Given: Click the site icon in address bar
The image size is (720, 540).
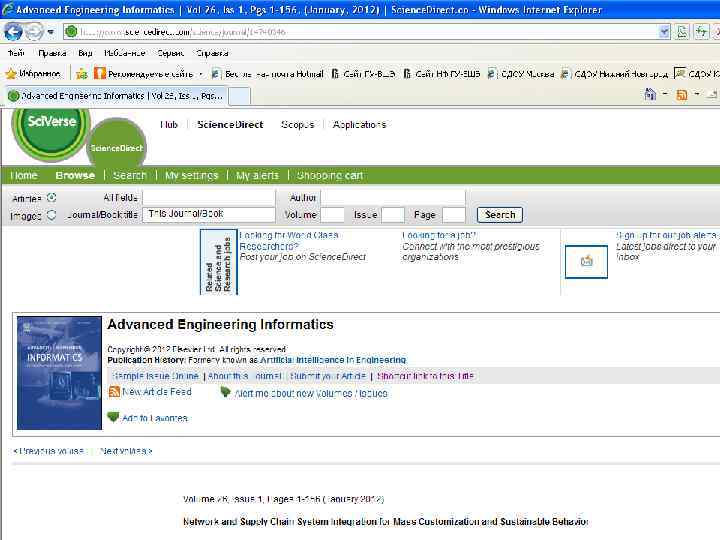Looking at the screenshot, I should 71,32.
